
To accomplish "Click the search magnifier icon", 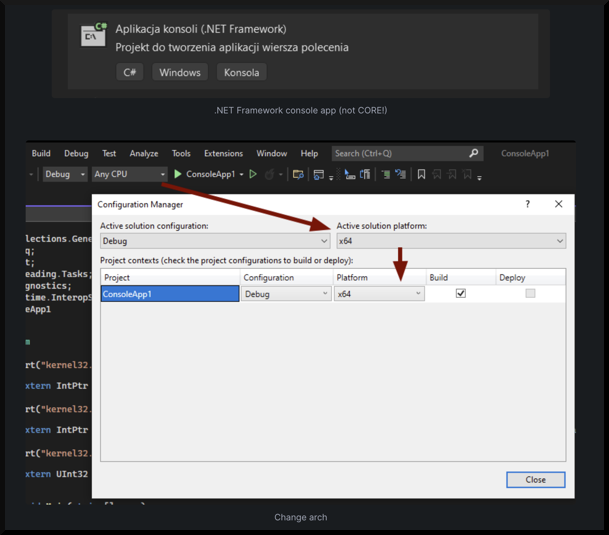I will pyautogui.click(x=473, y=153).
